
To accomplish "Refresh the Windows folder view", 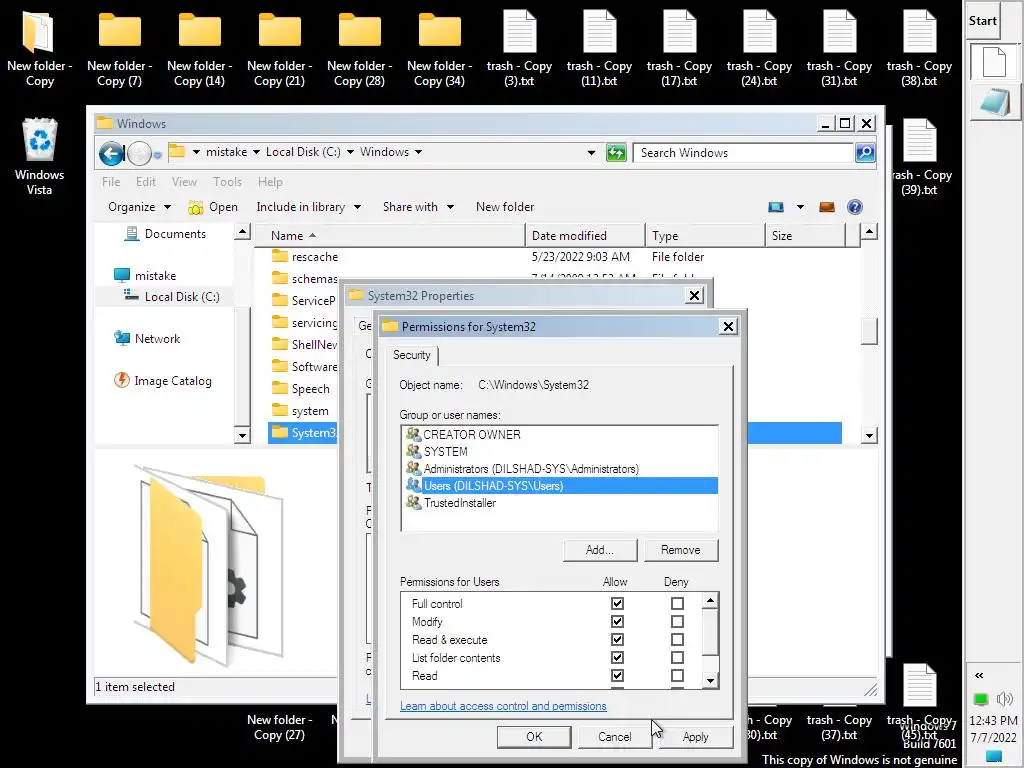I will point(616,153).
